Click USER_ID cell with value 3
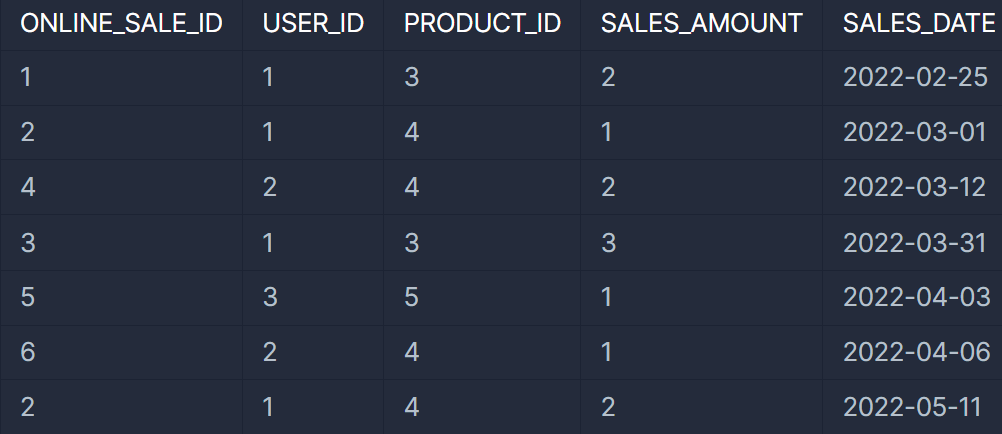 tap(313, 297)
